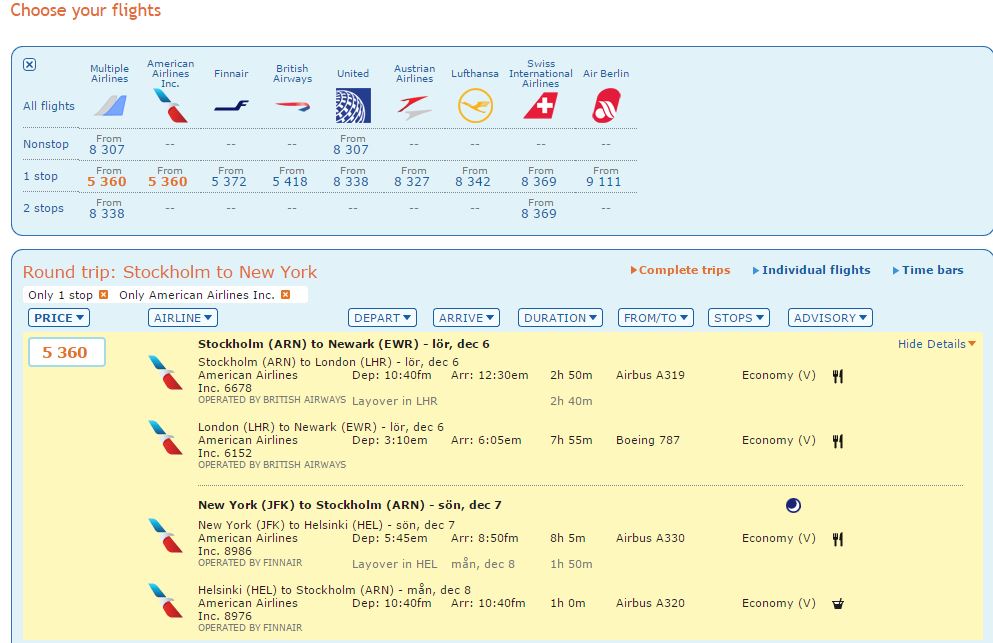
Task: Open the DURATION sort dropdown
Action: 560,318
